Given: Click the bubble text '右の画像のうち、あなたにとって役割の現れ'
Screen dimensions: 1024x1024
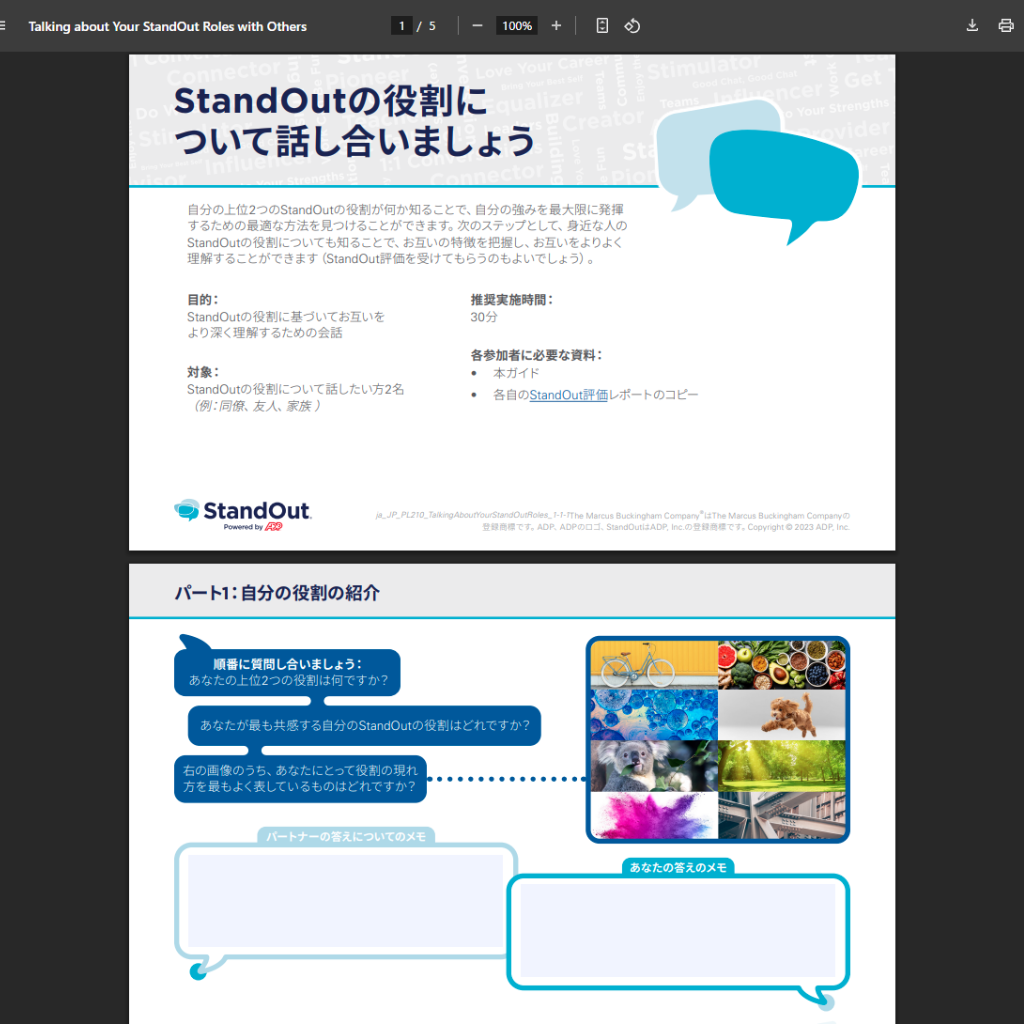Looking at the screenshot, I should 300,771.
